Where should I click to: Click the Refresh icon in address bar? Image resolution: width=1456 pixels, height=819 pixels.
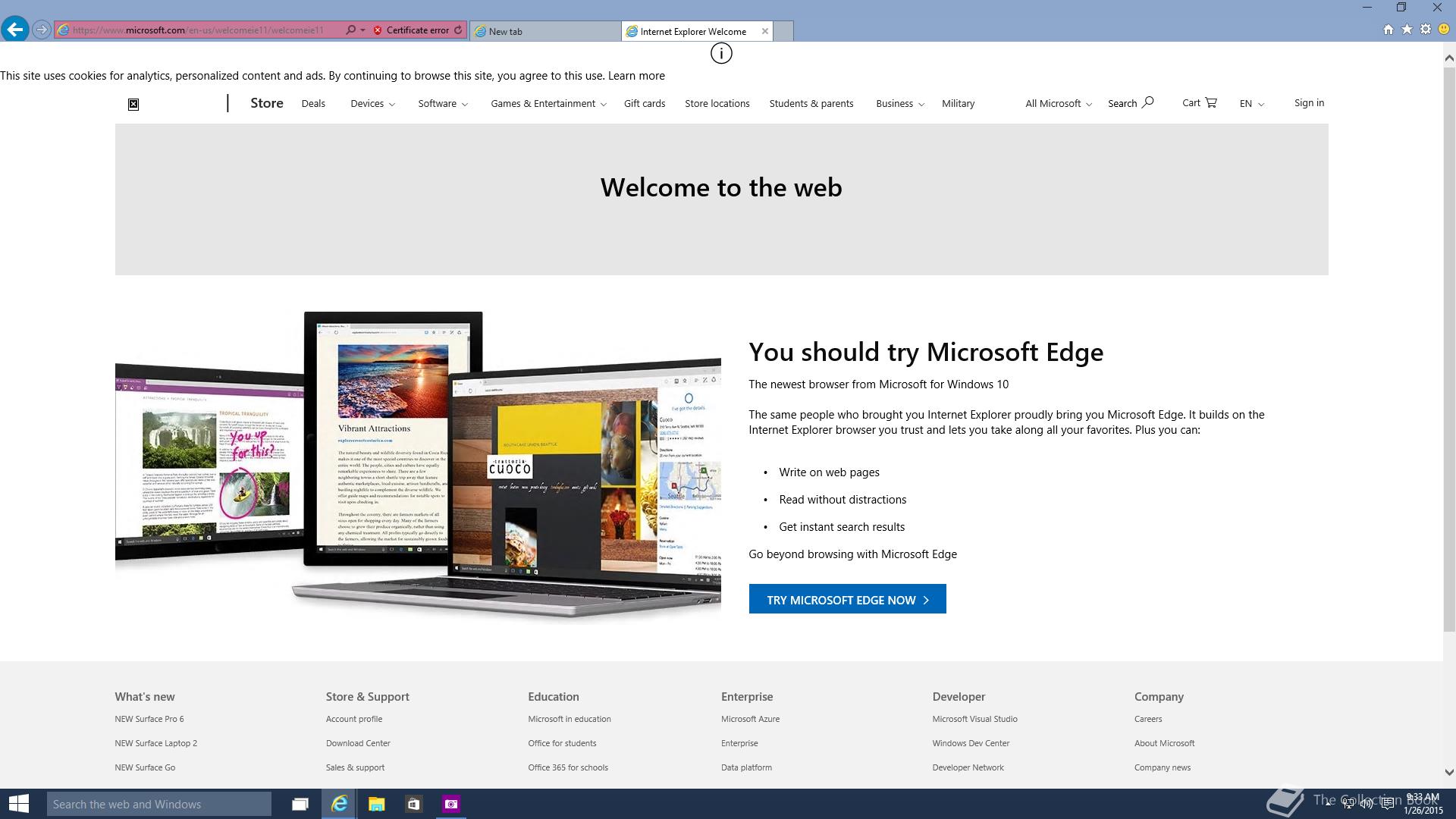point(458,30)
